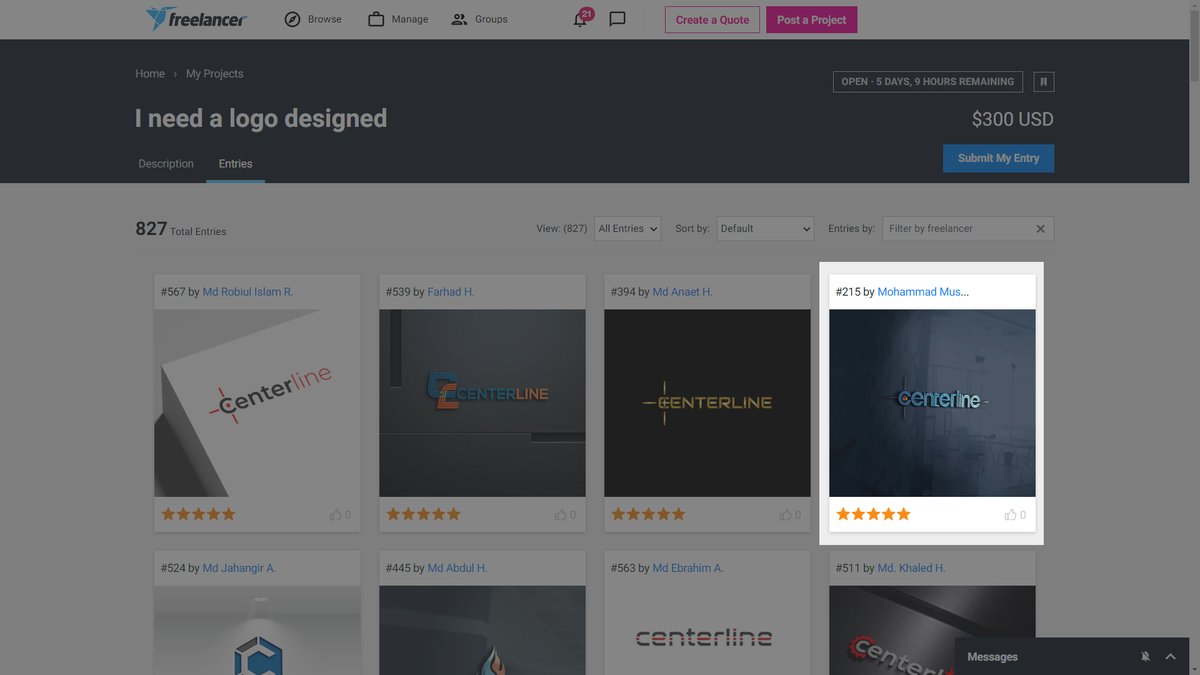Clear the freelancer filter field
1200x675 pixels.
tap(1040, 228)
